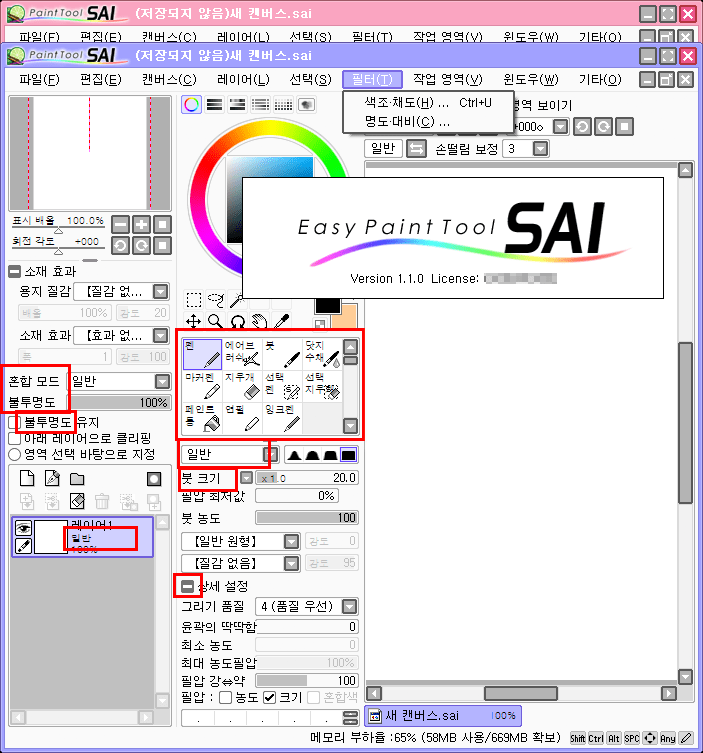Screen dimensions: 703x753
Task: Select the 잉크펜 ink pen tool
Action: click(282, 418)
